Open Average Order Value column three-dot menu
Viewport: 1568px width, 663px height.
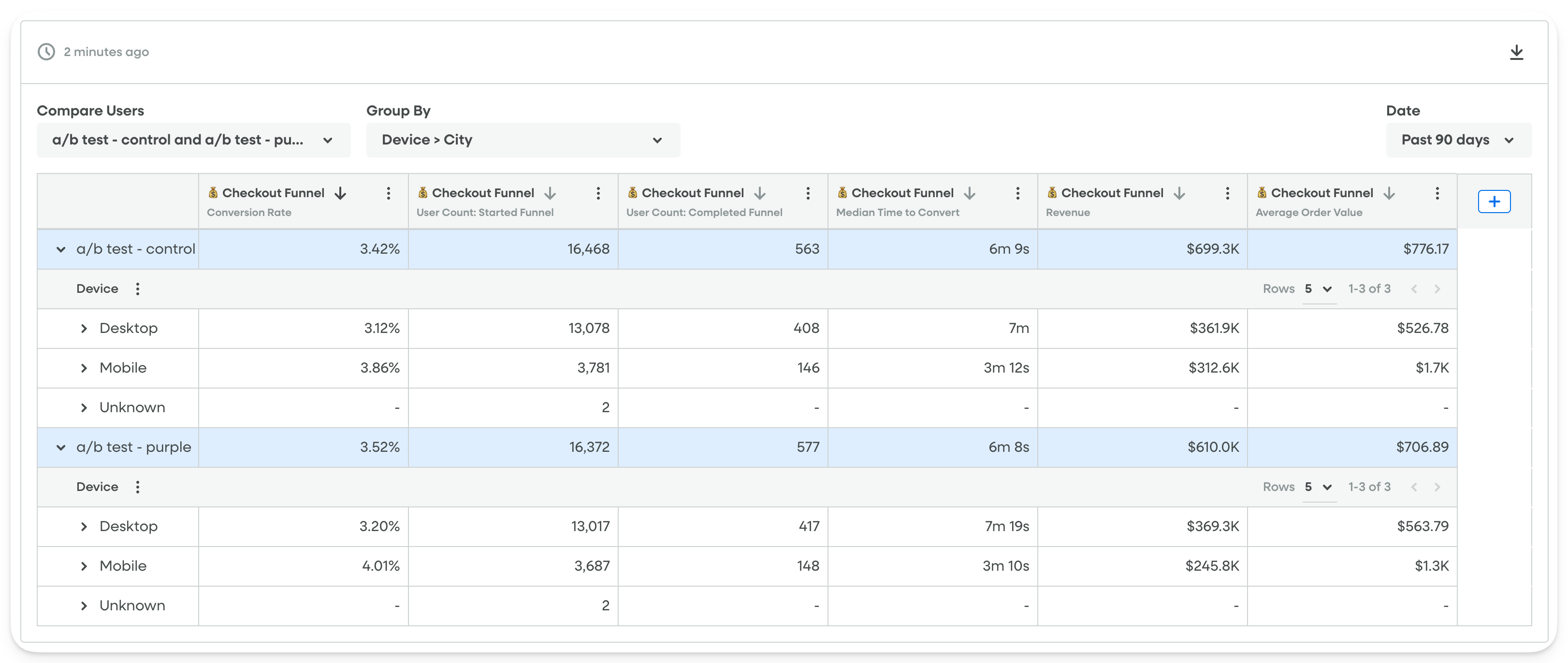point(1437,192)
